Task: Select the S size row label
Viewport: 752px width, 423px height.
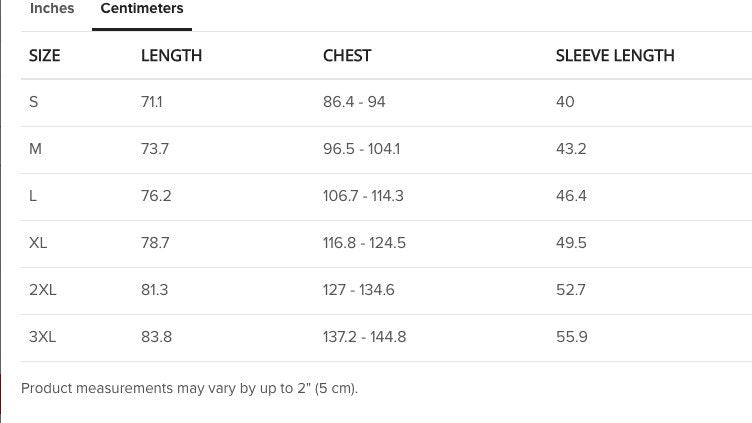Action: coord(34,102)
